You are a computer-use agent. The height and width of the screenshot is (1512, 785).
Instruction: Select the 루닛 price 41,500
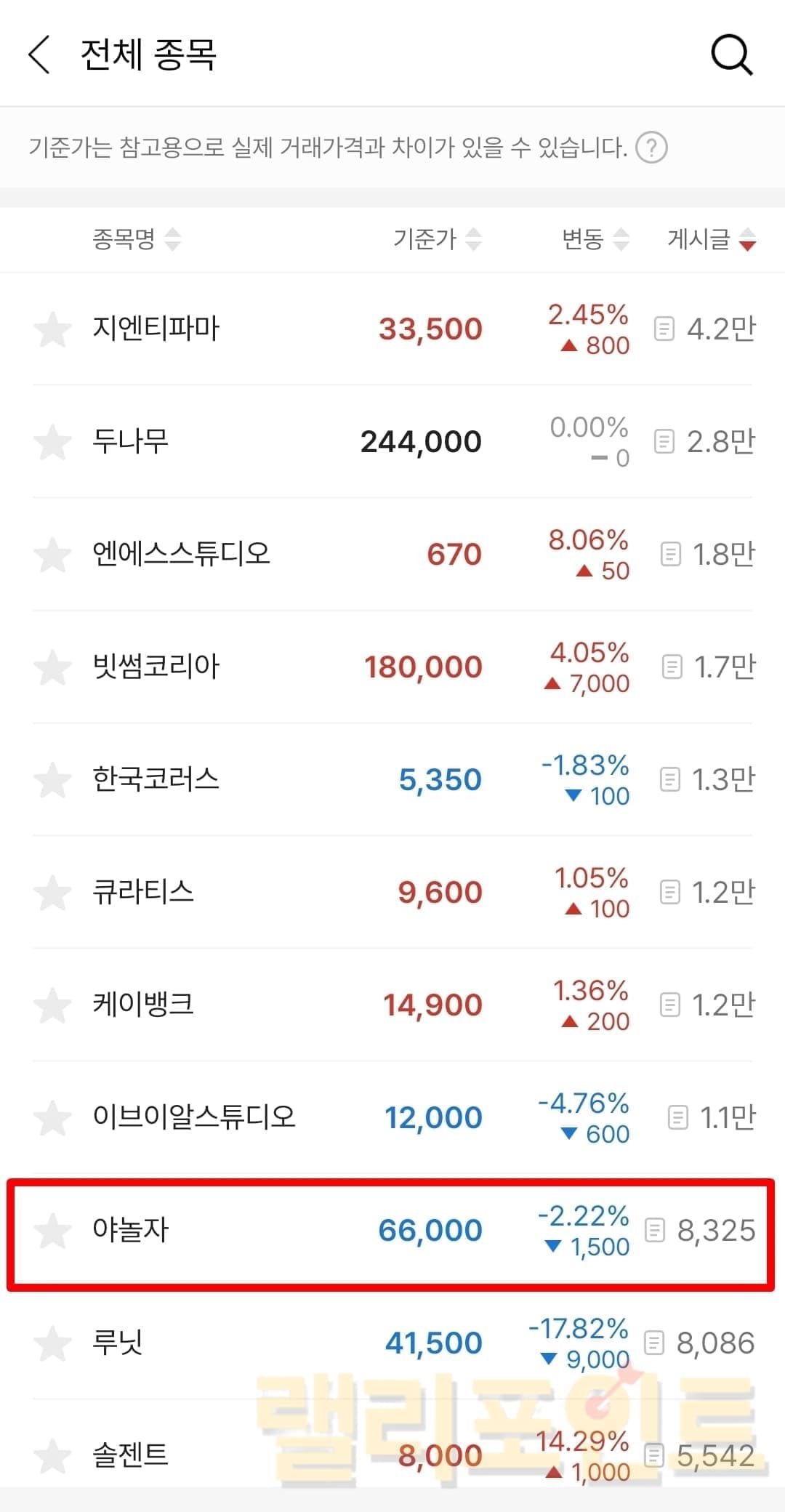pyautogui.click(x=433, y=1343)
